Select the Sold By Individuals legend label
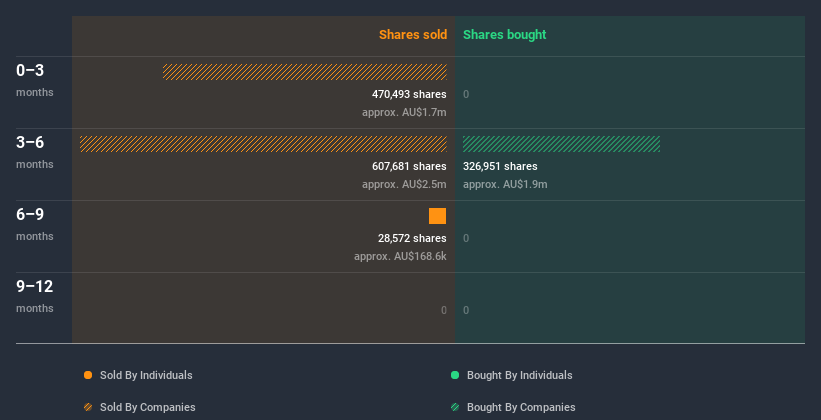Viewport: 821px width, 420px height. click(146, 375)
